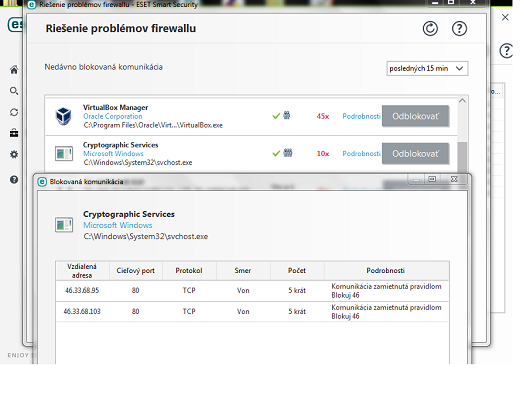Sort by Podrobnosti column header

[x=386, y=271]
